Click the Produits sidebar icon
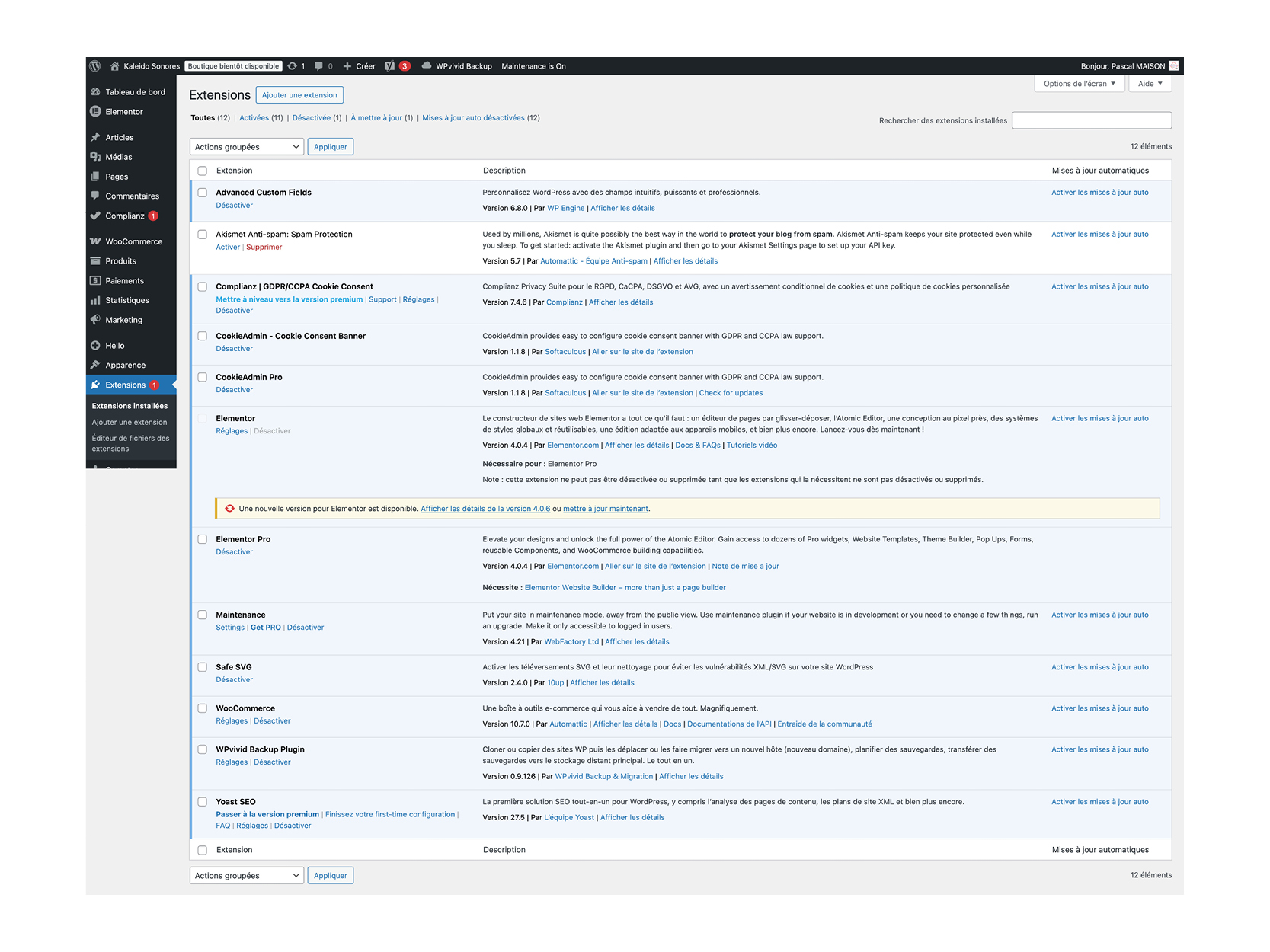The width and height of the screenshot is (1270, 952). [x=95, y=261]
